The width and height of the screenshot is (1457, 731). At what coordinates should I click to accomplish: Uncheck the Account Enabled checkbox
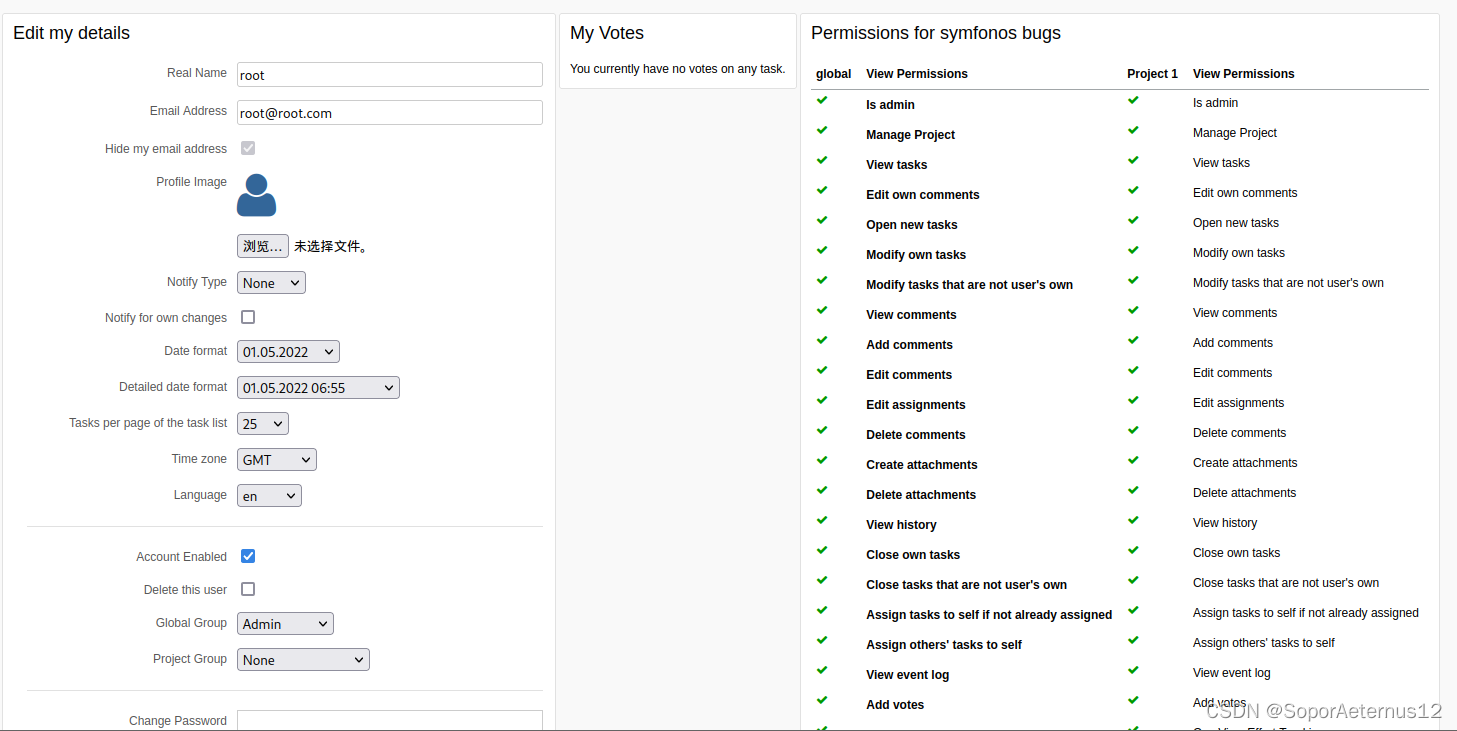248,556
